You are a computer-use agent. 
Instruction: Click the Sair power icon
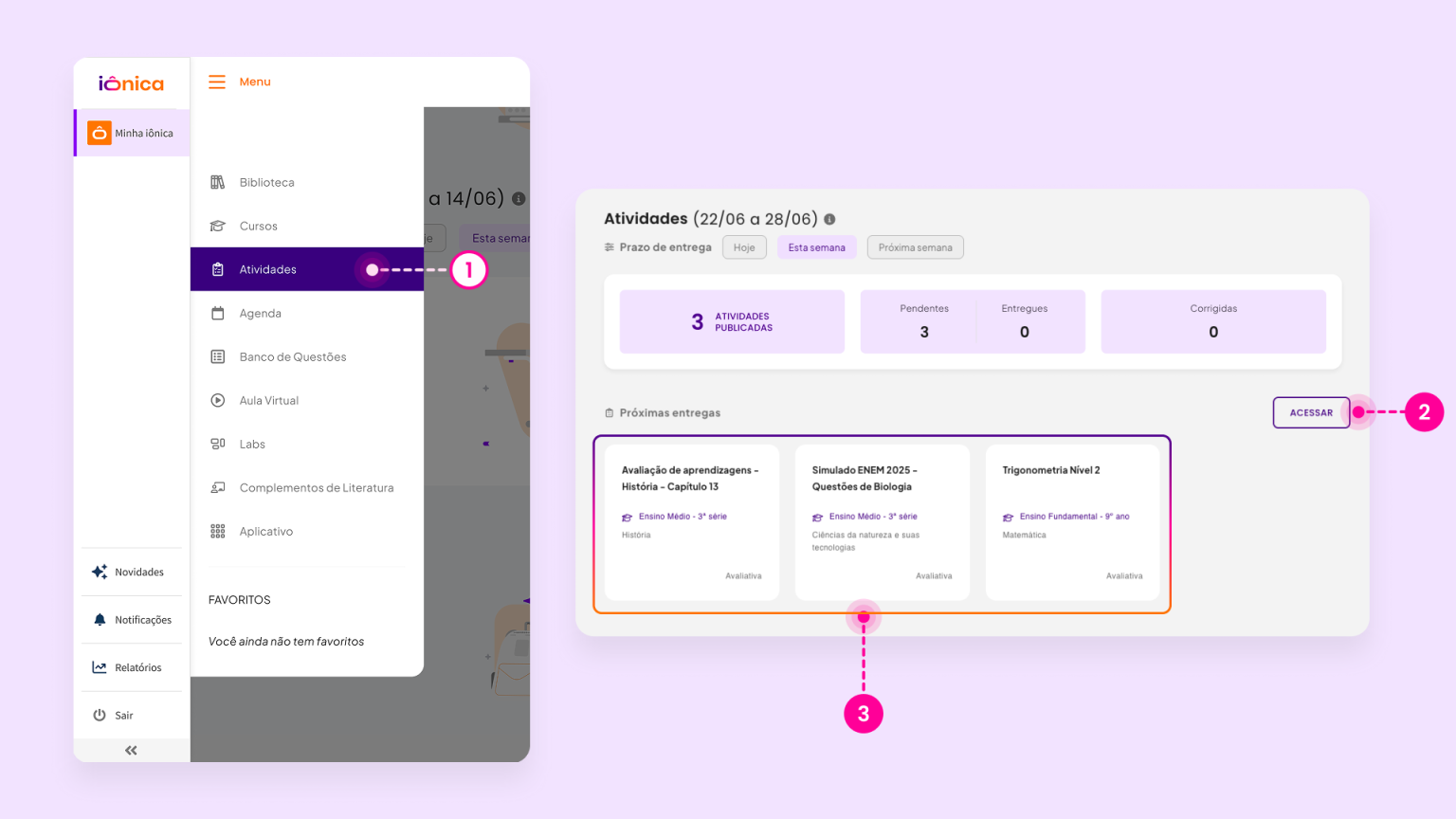pyautogui.click(x=100, y=715)
